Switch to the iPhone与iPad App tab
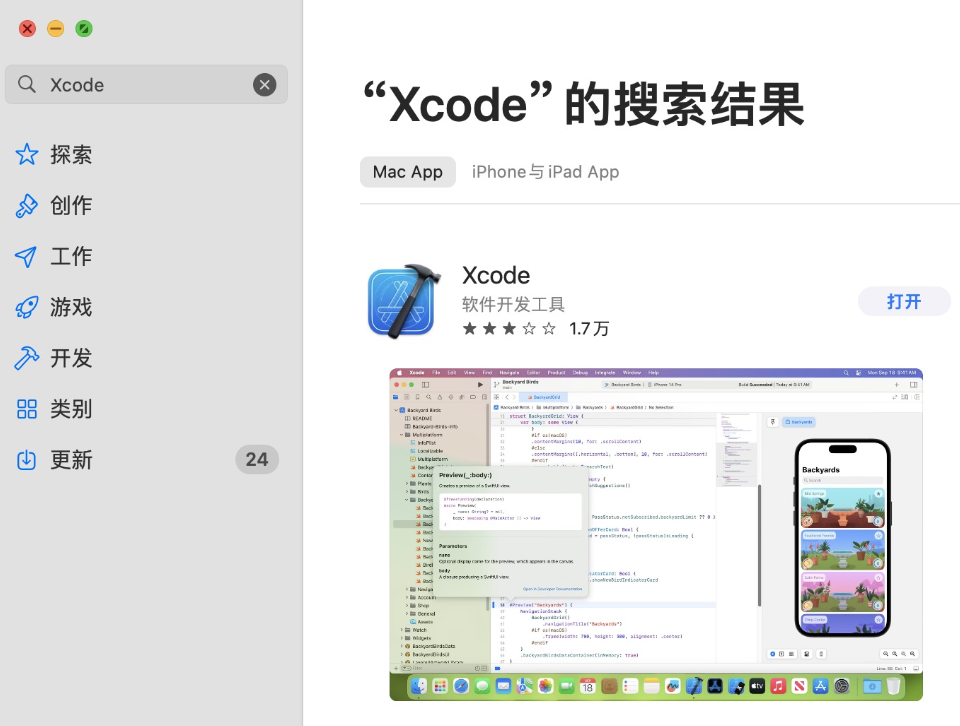960x726 pixels. click(546, 172)
